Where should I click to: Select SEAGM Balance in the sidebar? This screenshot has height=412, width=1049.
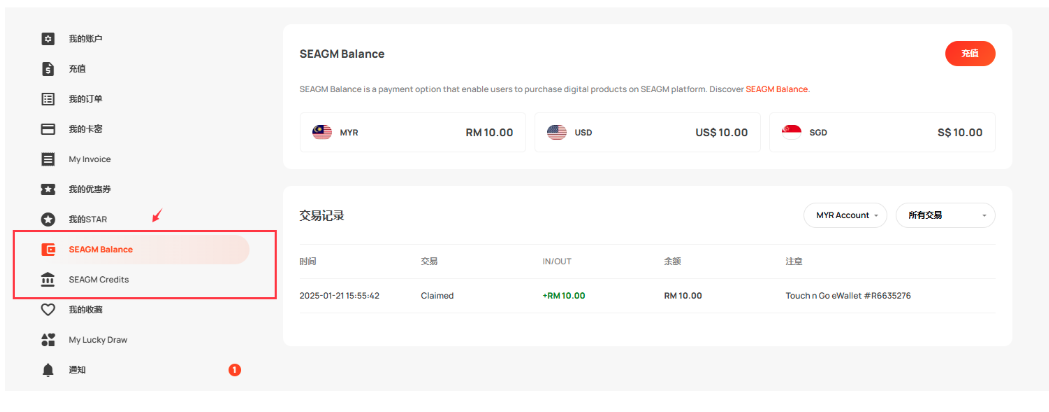101,249
